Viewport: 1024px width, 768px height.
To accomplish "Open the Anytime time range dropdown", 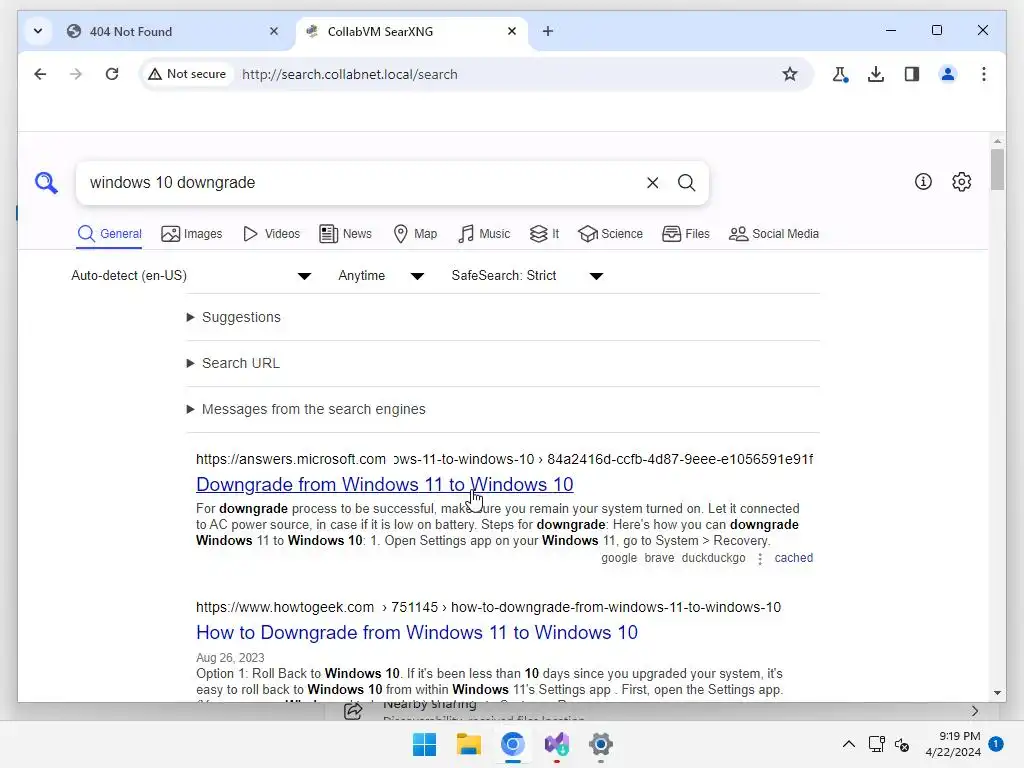I will [x=381, y=276].
